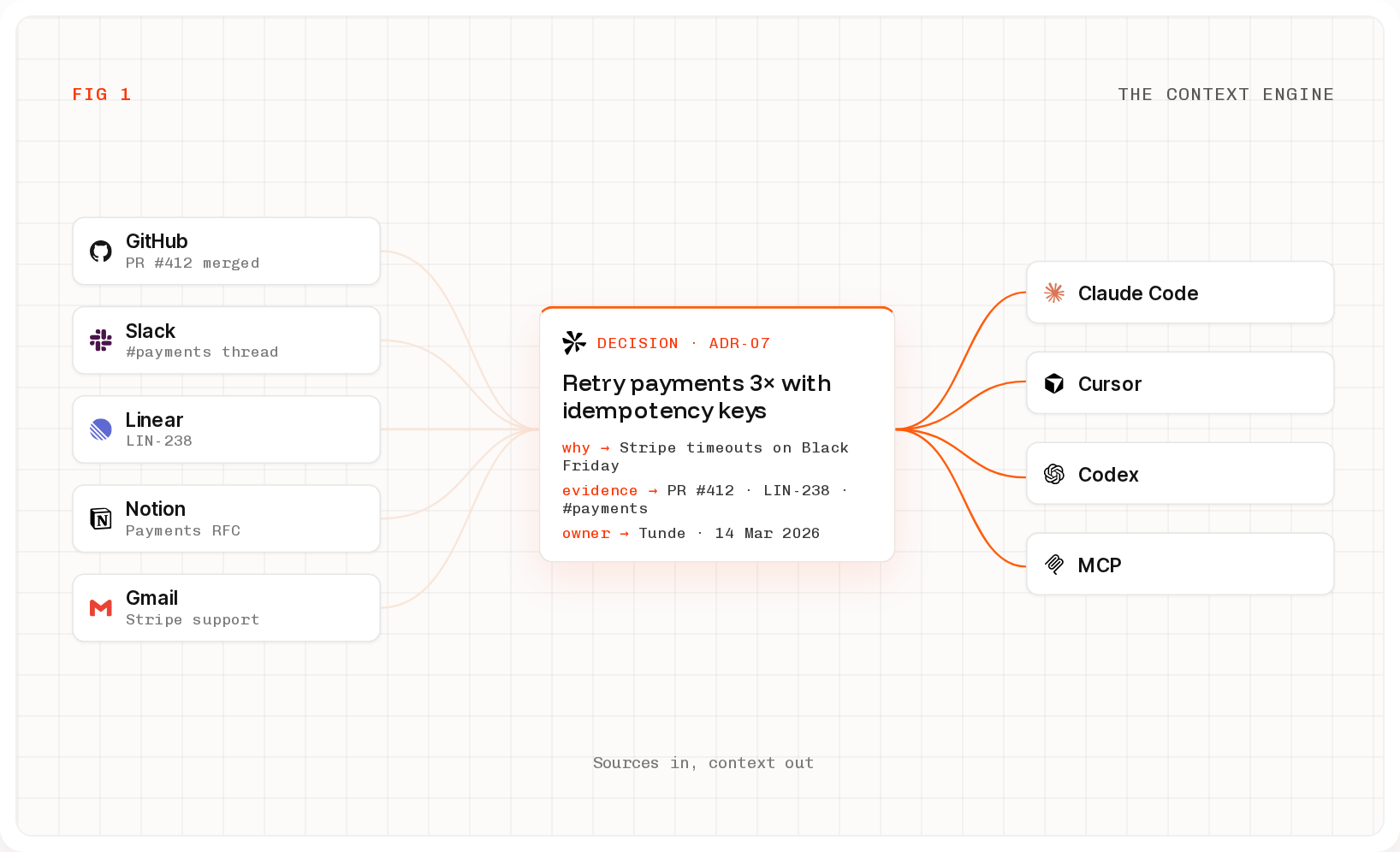Viewport: 1400px width, 852px height.
Task: Click the "why" label in decision card
Action: click(x=576, y=448)
